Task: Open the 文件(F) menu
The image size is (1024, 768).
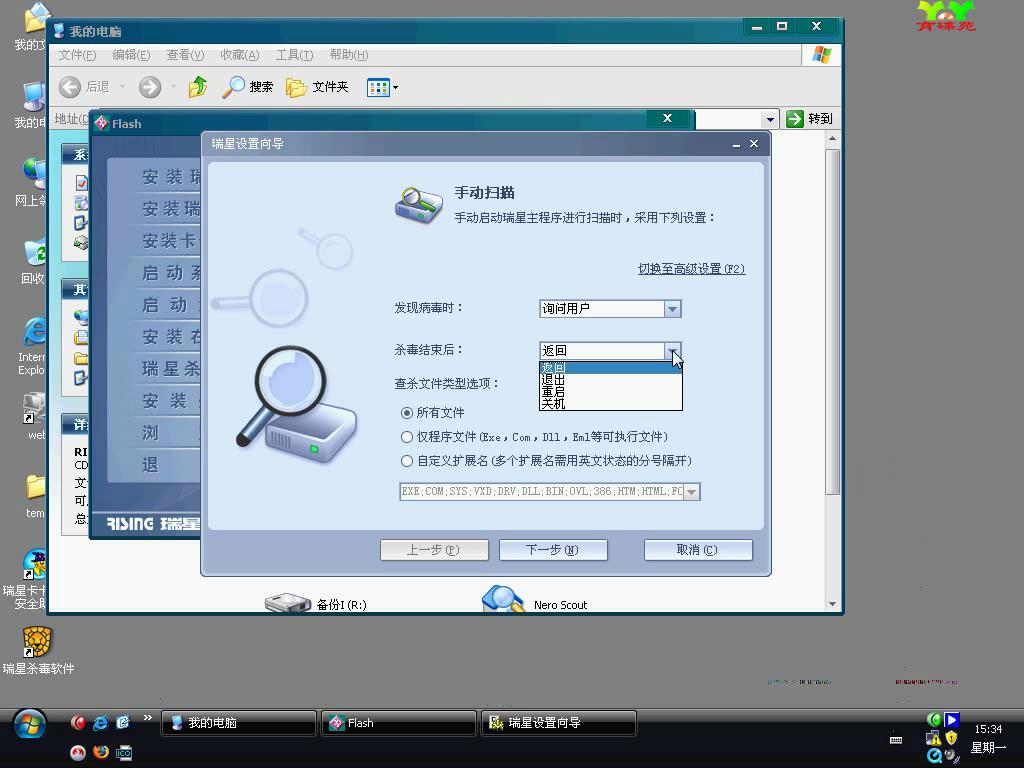Action: (77, 55)
